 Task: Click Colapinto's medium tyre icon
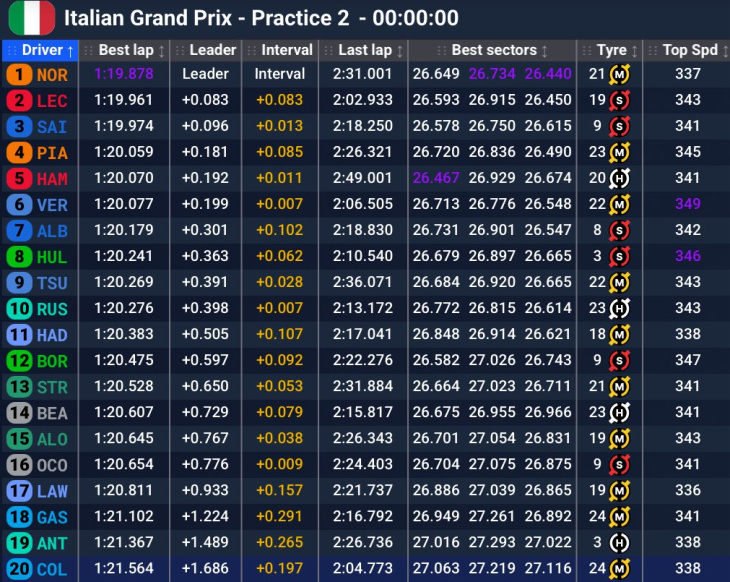[619, 568]
